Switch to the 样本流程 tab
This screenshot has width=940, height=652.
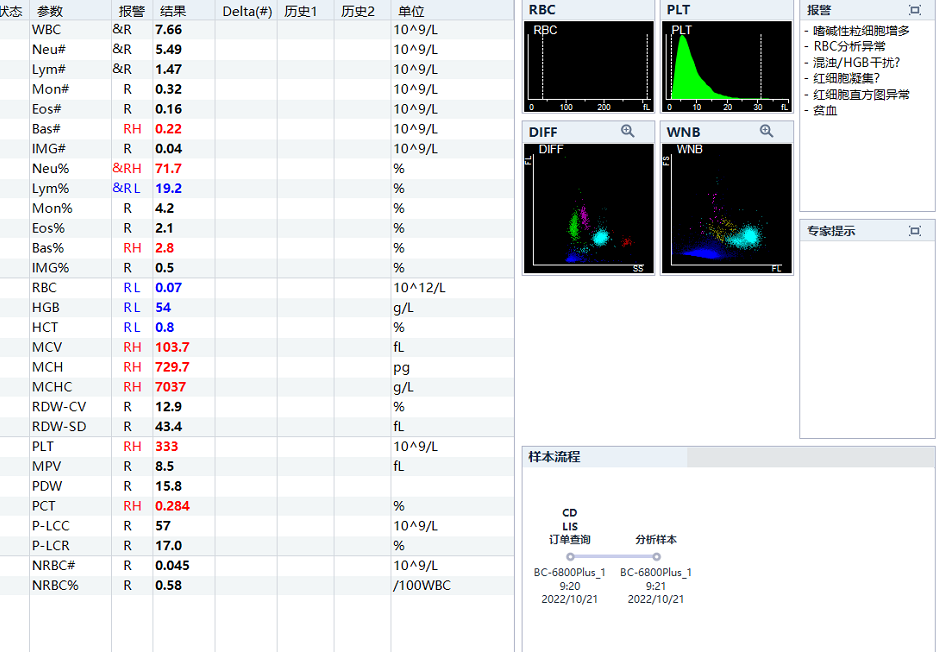(555, 457)
